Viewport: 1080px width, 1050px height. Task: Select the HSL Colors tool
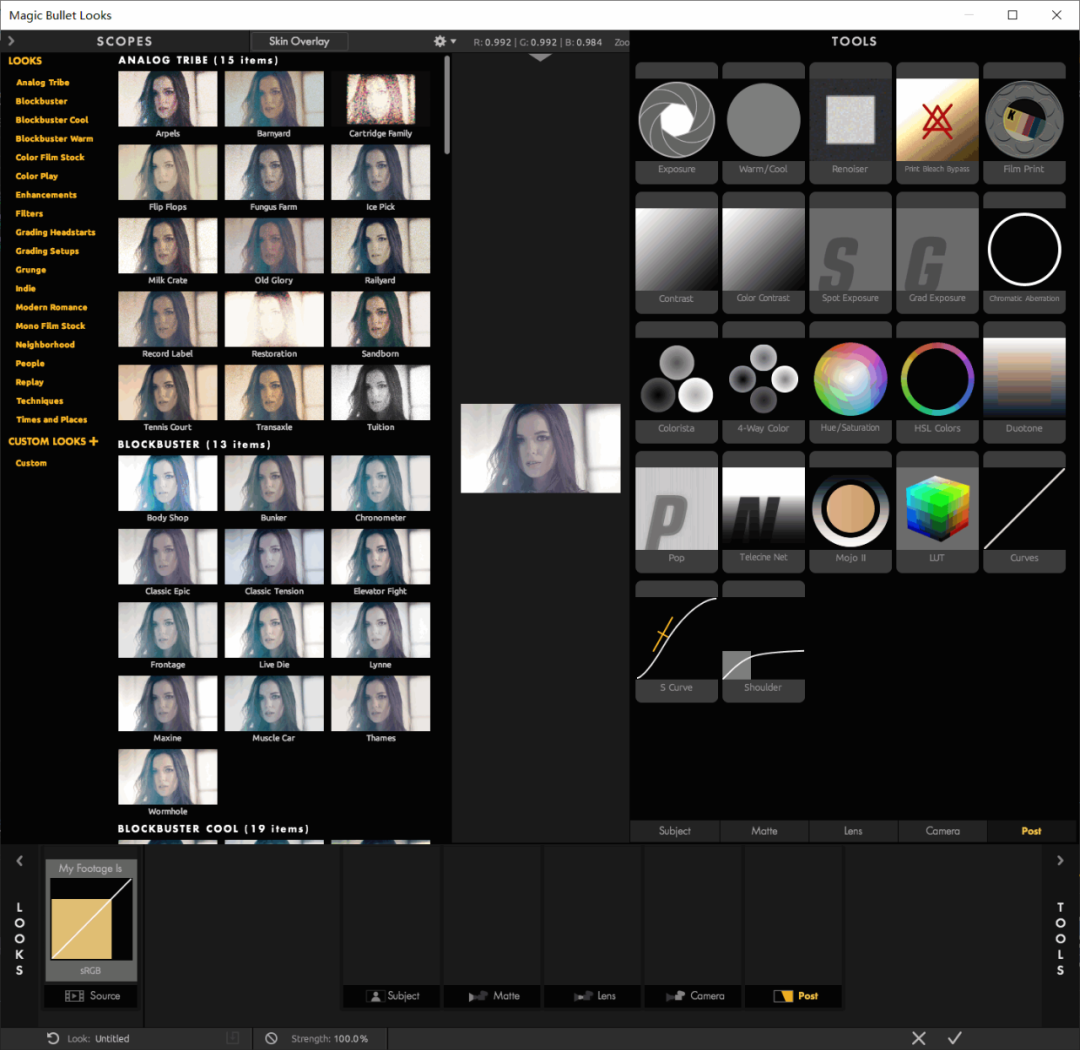pyautogui.click(x=937, y=382)
